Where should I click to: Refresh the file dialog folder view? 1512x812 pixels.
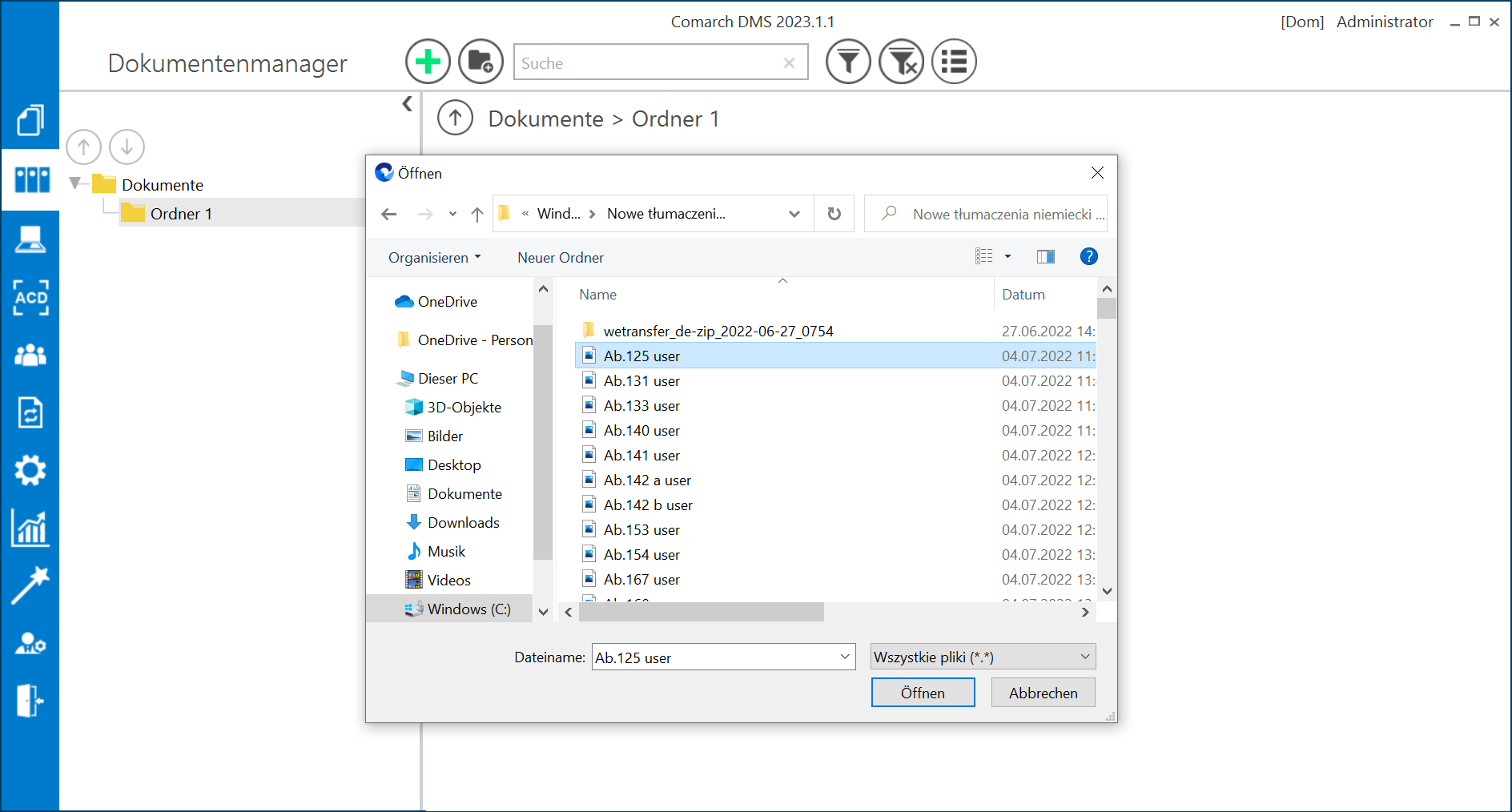pos(834,214)
